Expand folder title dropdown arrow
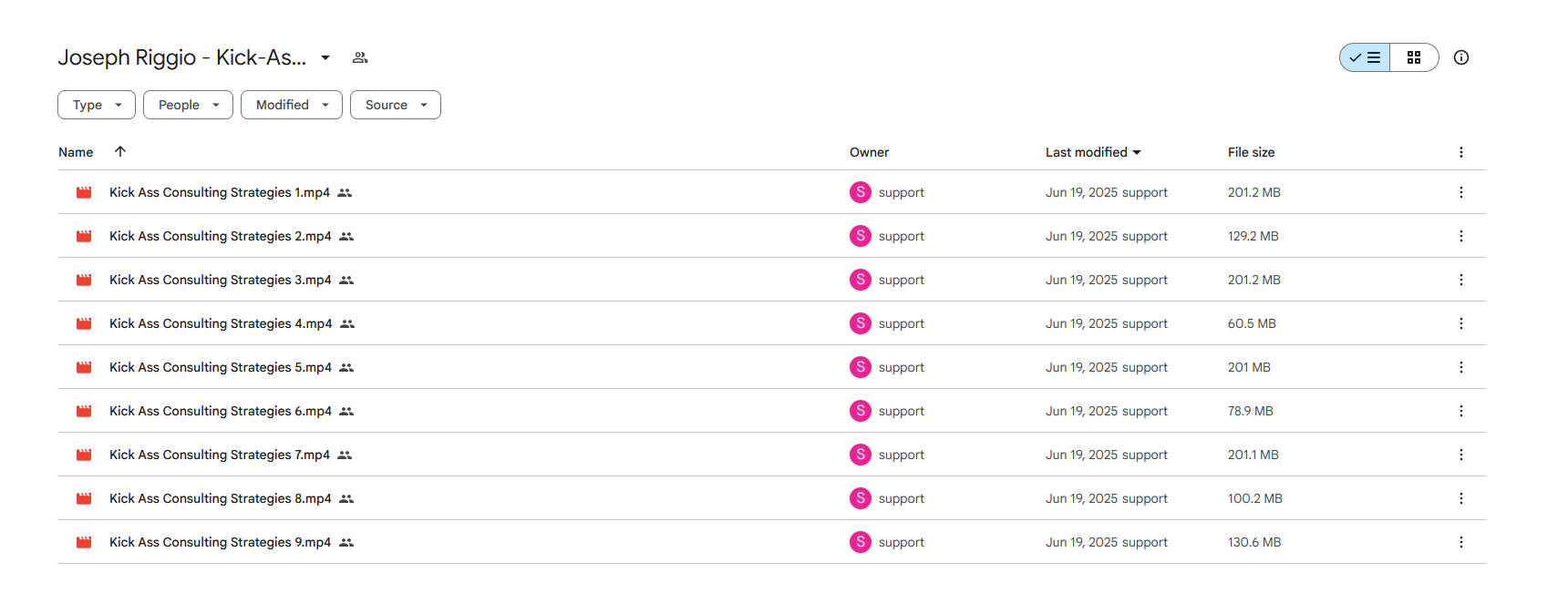1568x614 pixels. (325, 57)
